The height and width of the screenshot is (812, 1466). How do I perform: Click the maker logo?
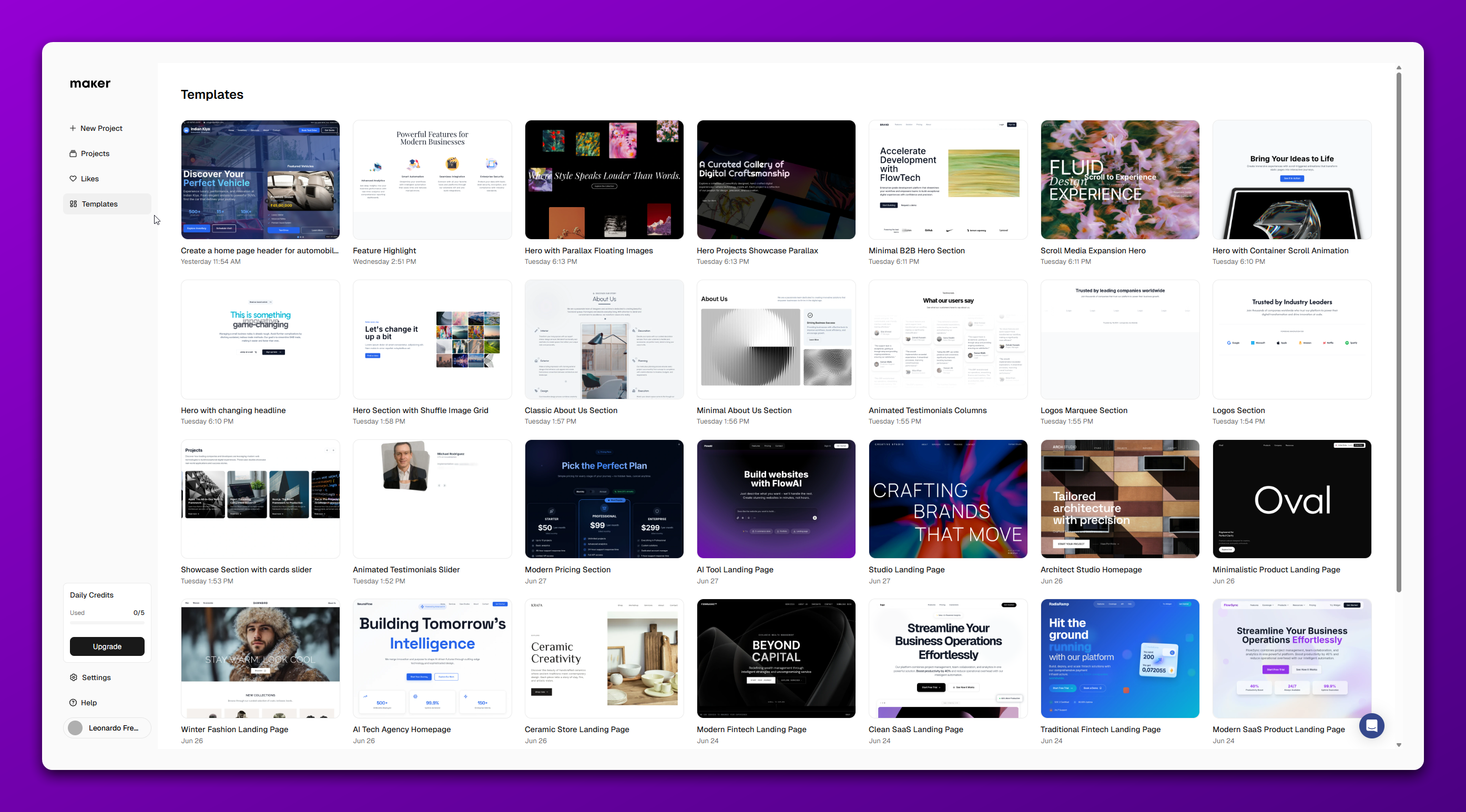pos(90,84)
